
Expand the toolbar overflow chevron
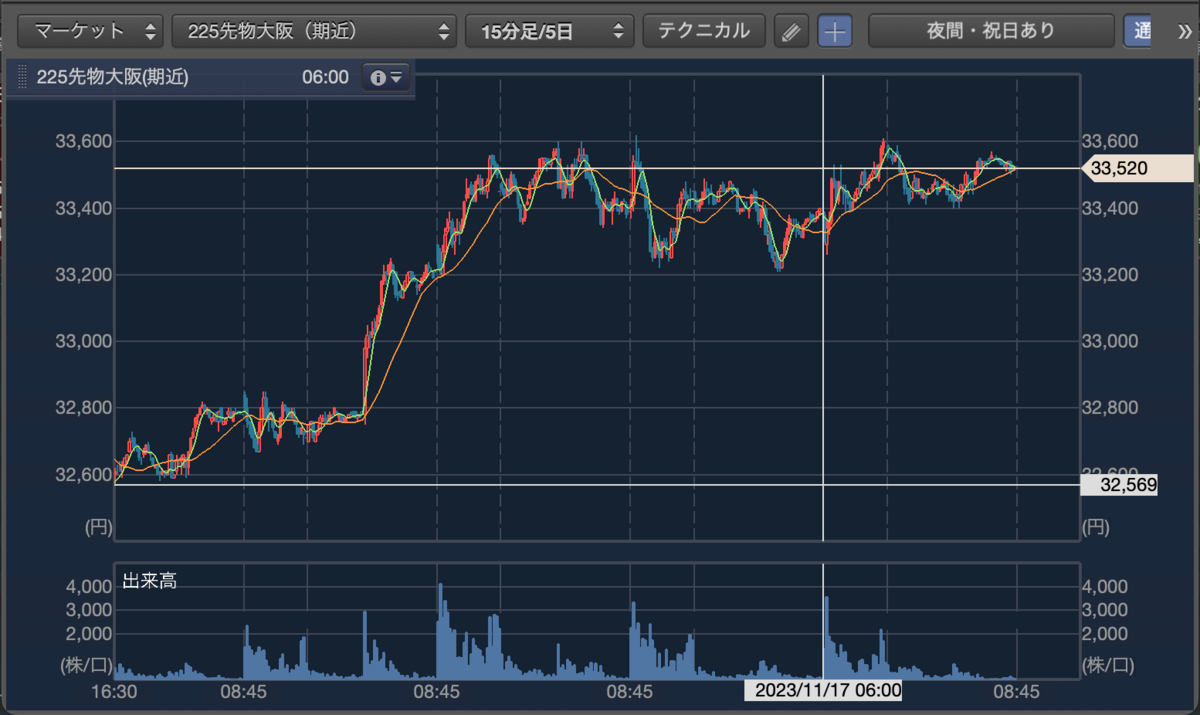[1184, 31]
